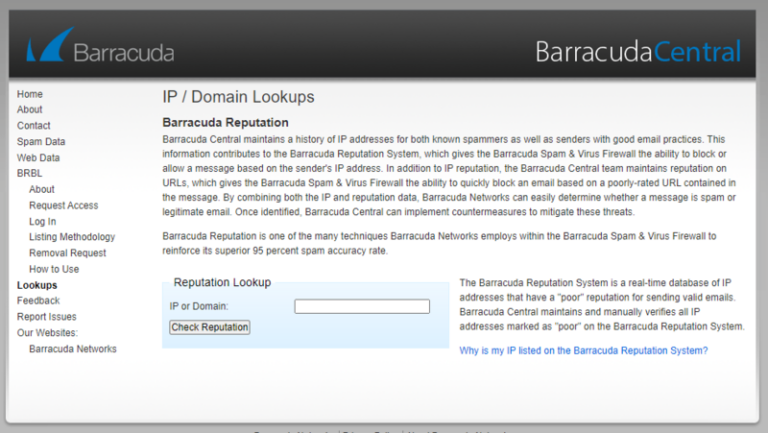
Task: Visit the Barracuda Networks website link
Action: 73,349
